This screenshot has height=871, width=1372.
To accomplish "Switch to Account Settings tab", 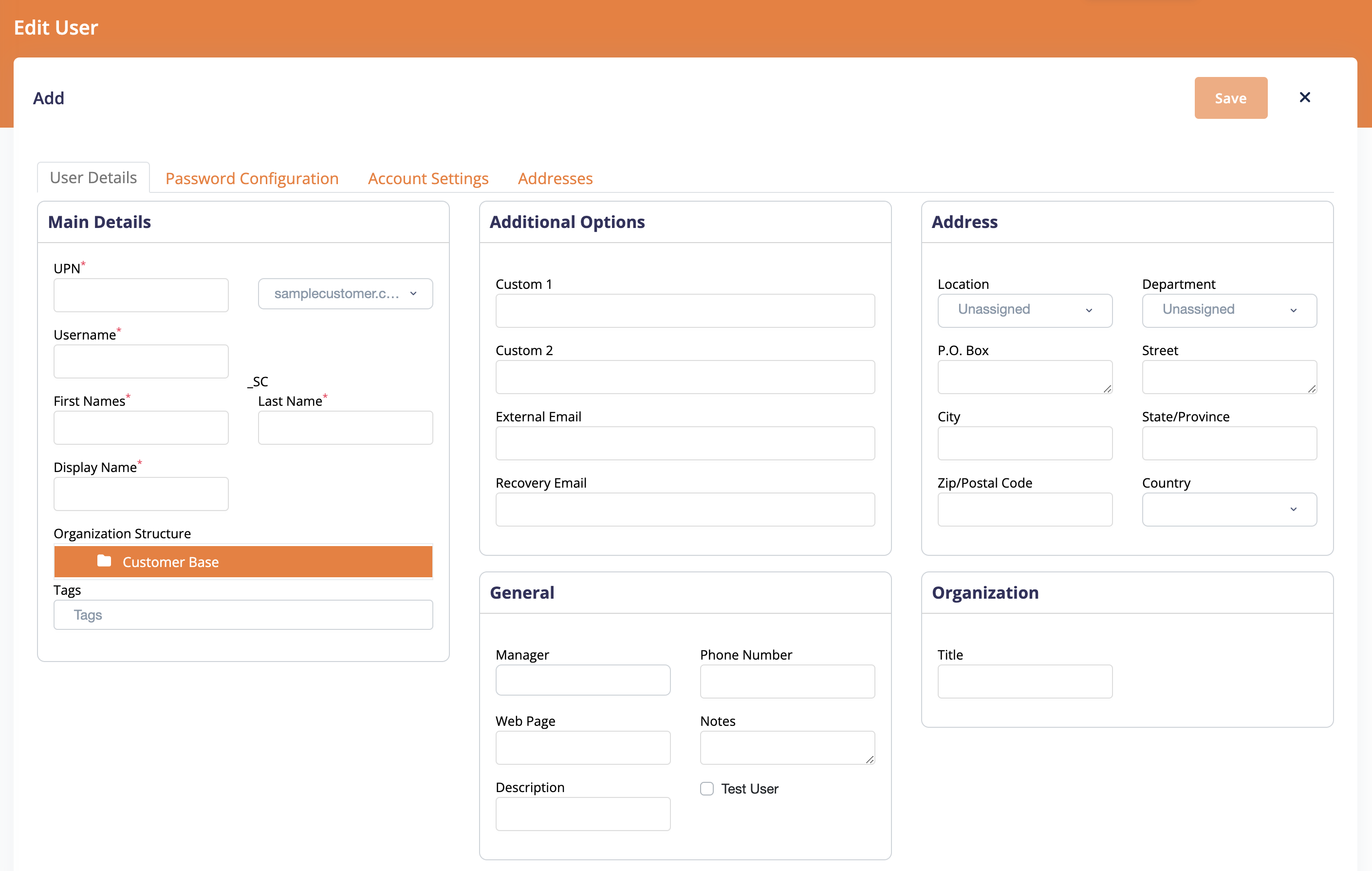I will tap(429, 178).
